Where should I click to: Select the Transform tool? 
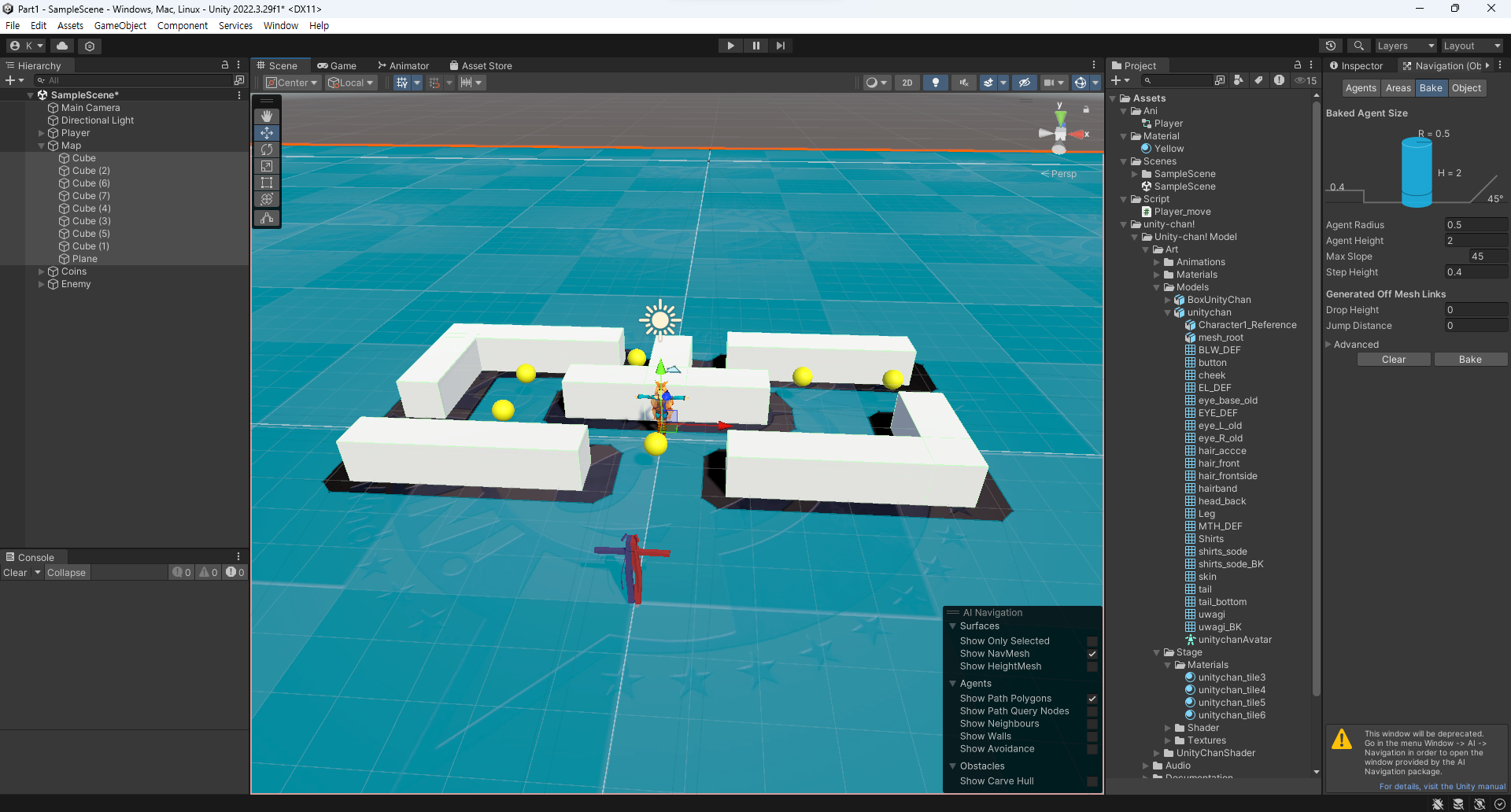tap(267, 199)
